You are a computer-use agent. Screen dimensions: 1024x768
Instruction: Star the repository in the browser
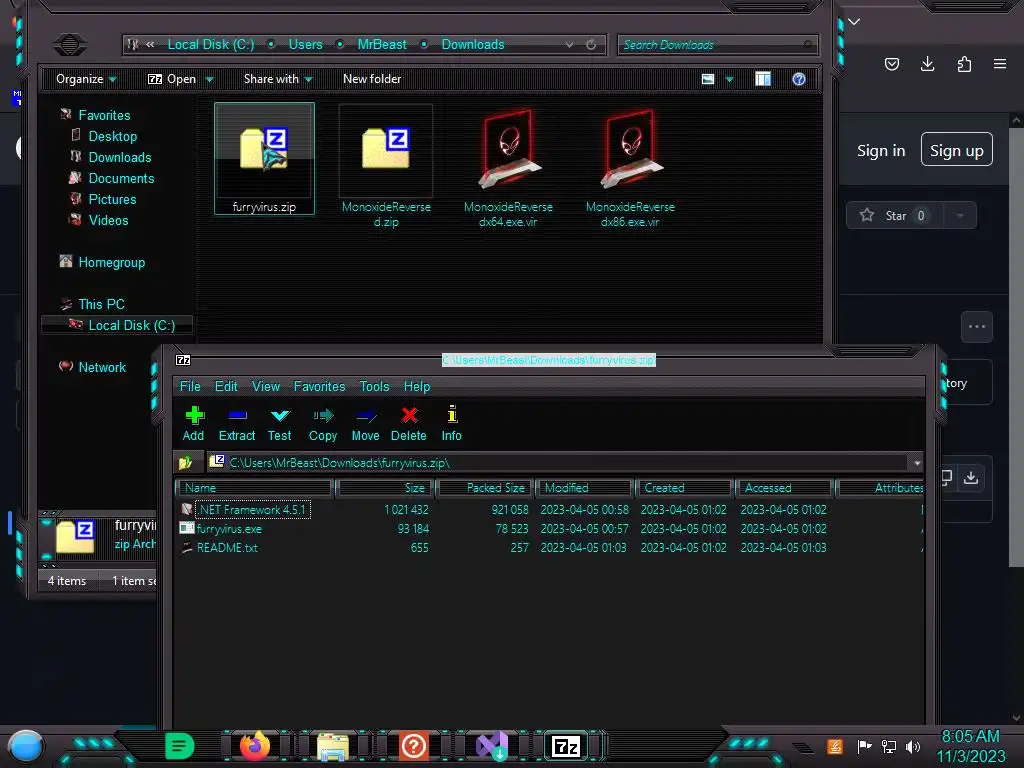coord(895,216)
